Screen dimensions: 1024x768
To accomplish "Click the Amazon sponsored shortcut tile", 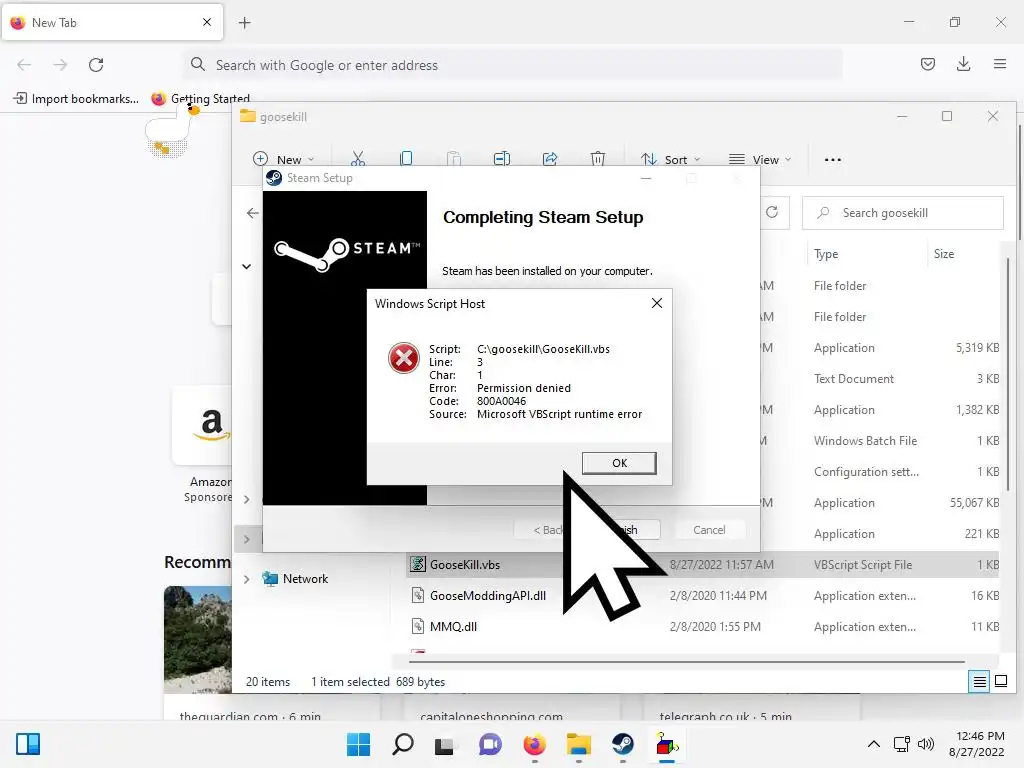I will pos(202,426).
